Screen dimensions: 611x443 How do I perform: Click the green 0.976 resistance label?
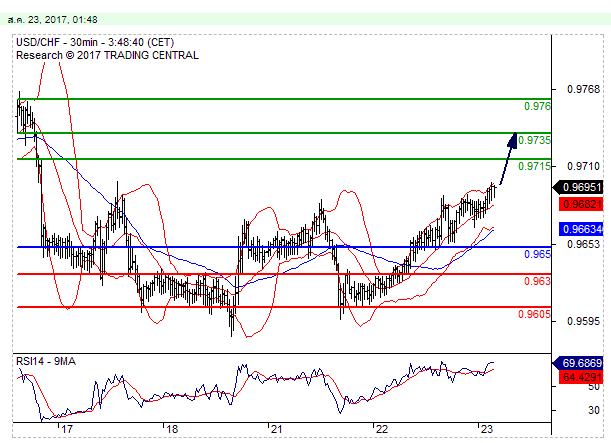pos(537,106)
